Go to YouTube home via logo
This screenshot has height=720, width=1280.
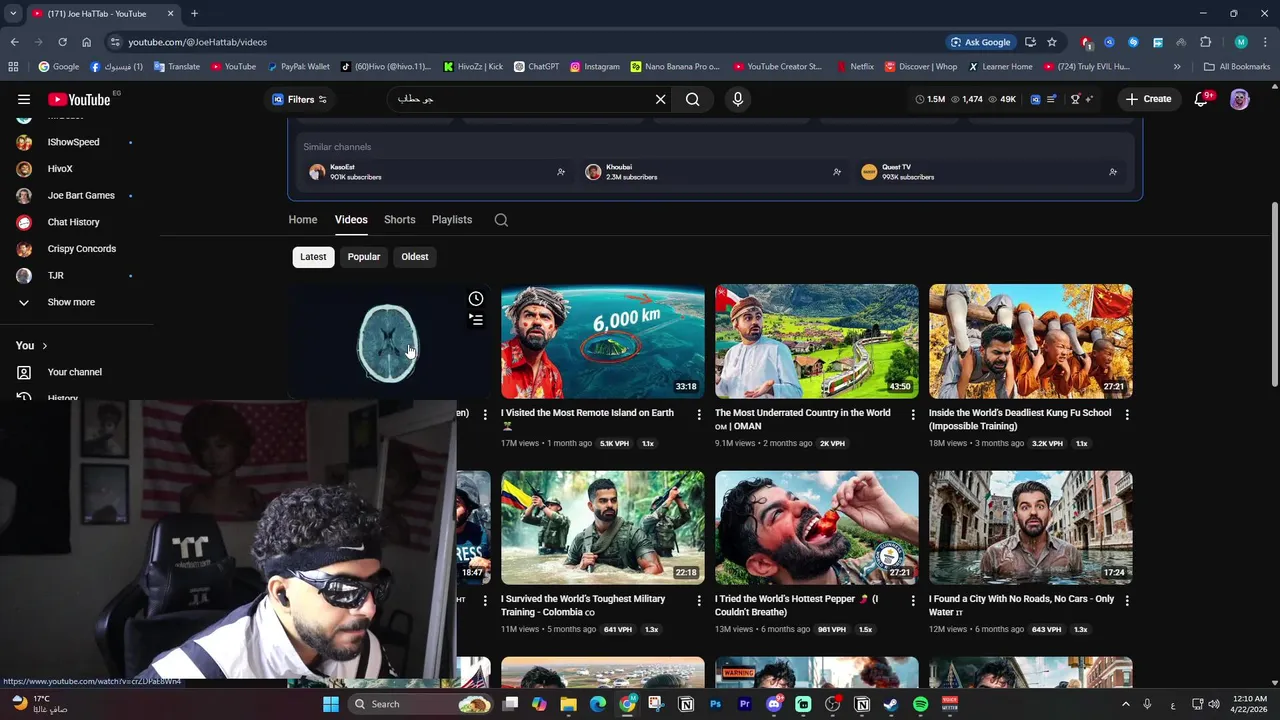click(x=79, y=99)
